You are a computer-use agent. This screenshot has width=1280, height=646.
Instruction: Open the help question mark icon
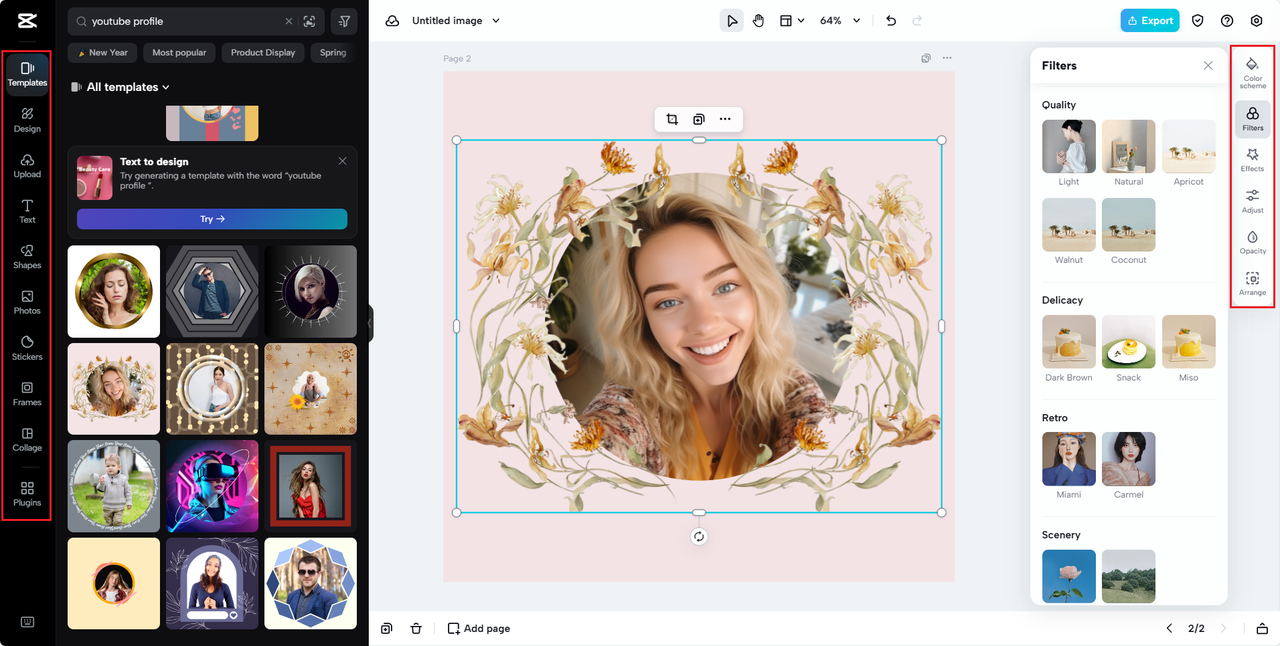pos(1227,20)
